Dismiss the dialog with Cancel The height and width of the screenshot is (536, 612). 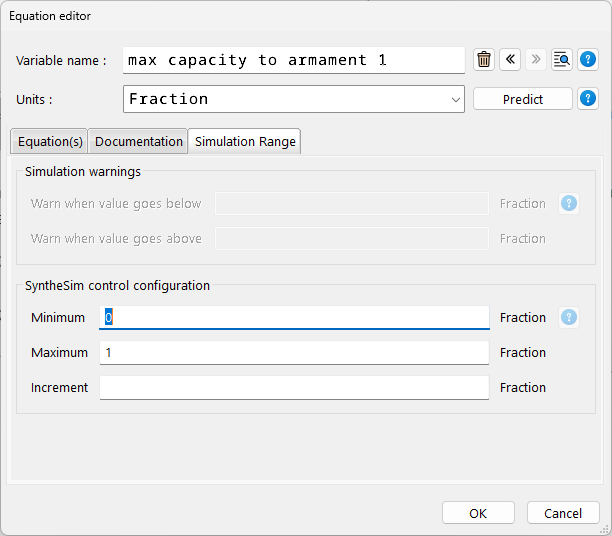[x=563, y=513]
